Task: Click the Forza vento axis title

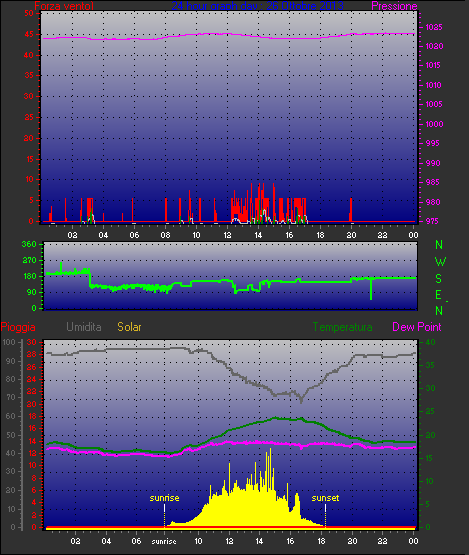Action: 64,6
